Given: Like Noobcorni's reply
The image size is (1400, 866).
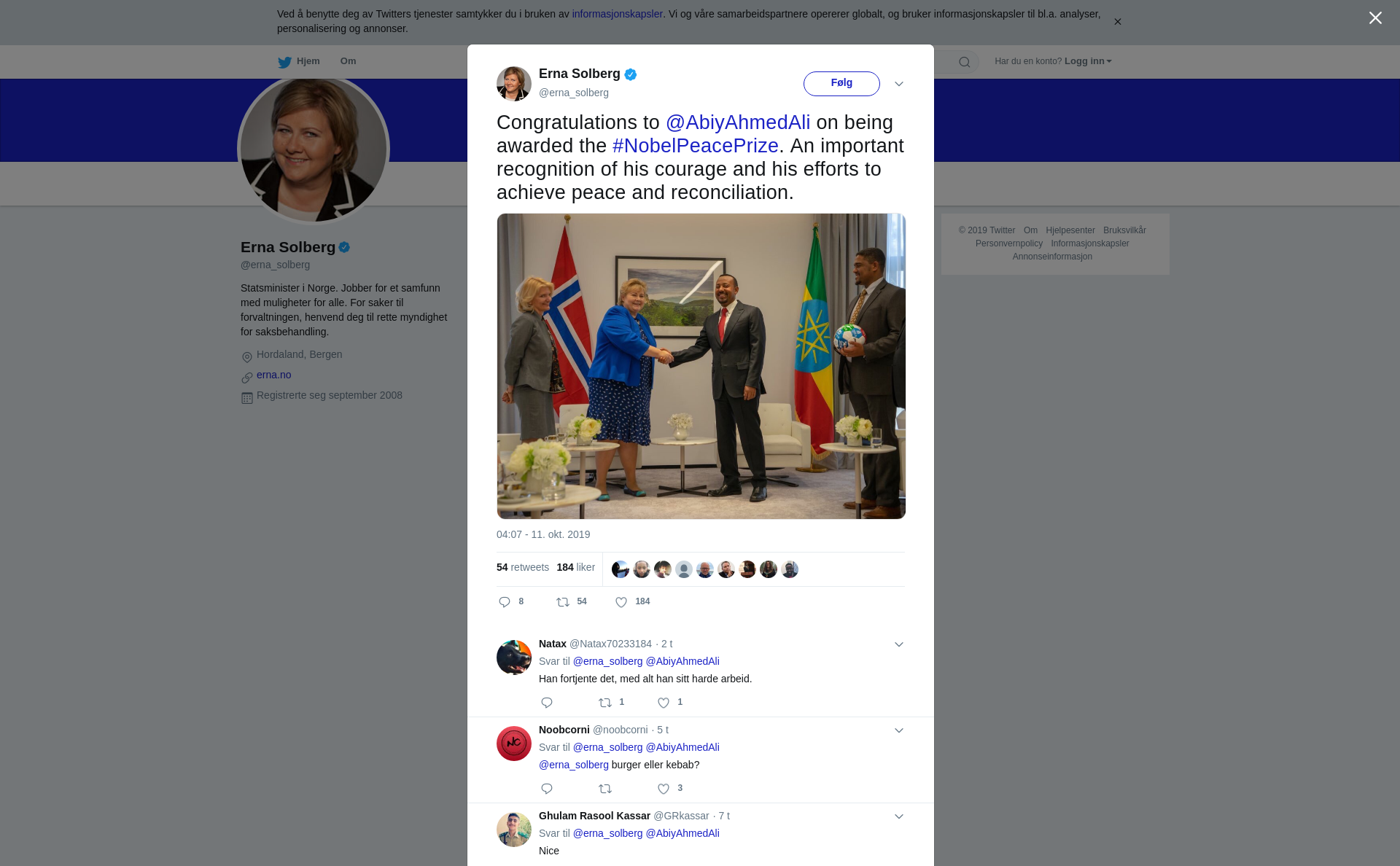Looking at the screenshot, I should [664, 789].
